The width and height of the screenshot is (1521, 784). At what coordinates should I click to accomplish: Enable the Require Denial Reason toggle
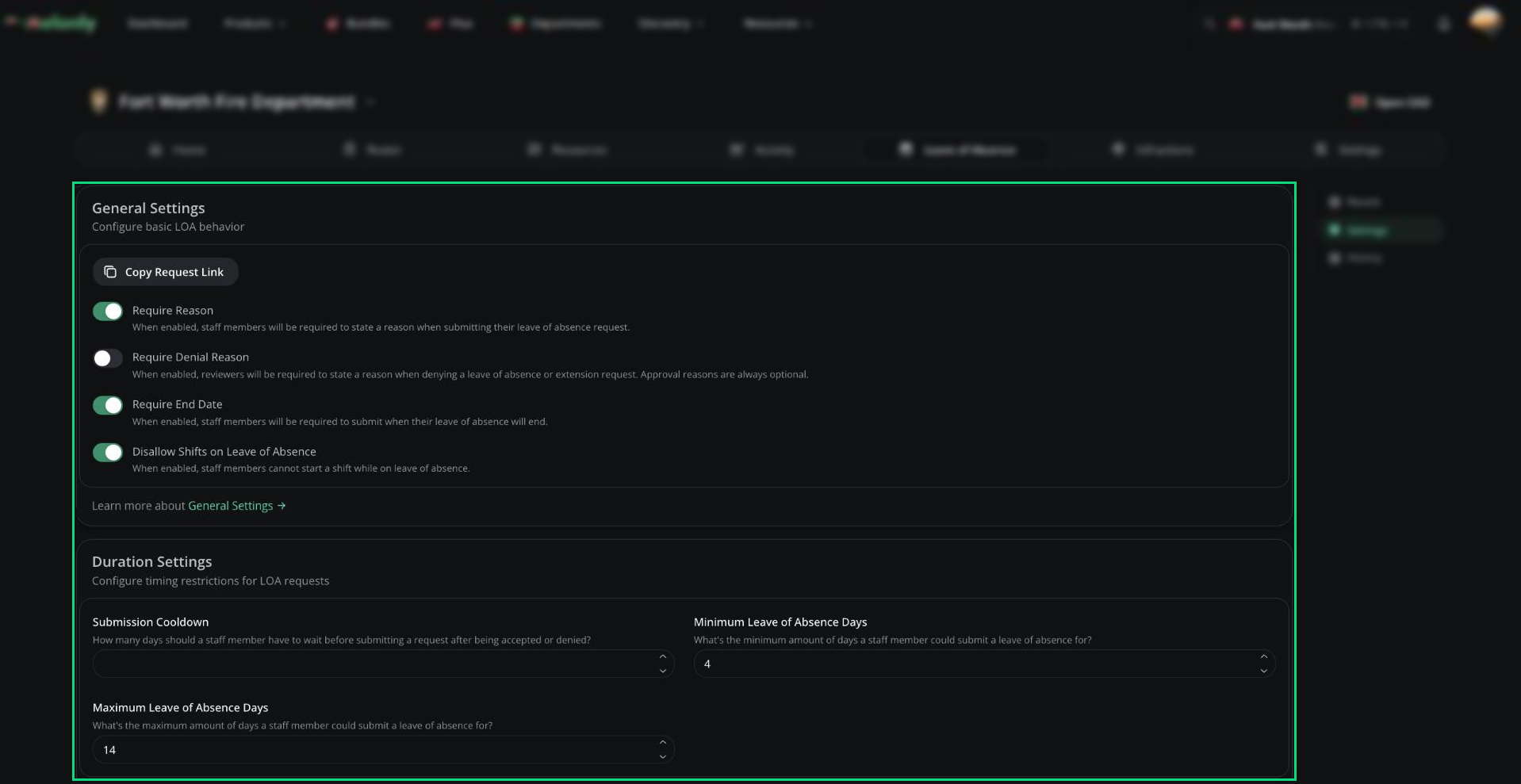(x=108, y=358)
